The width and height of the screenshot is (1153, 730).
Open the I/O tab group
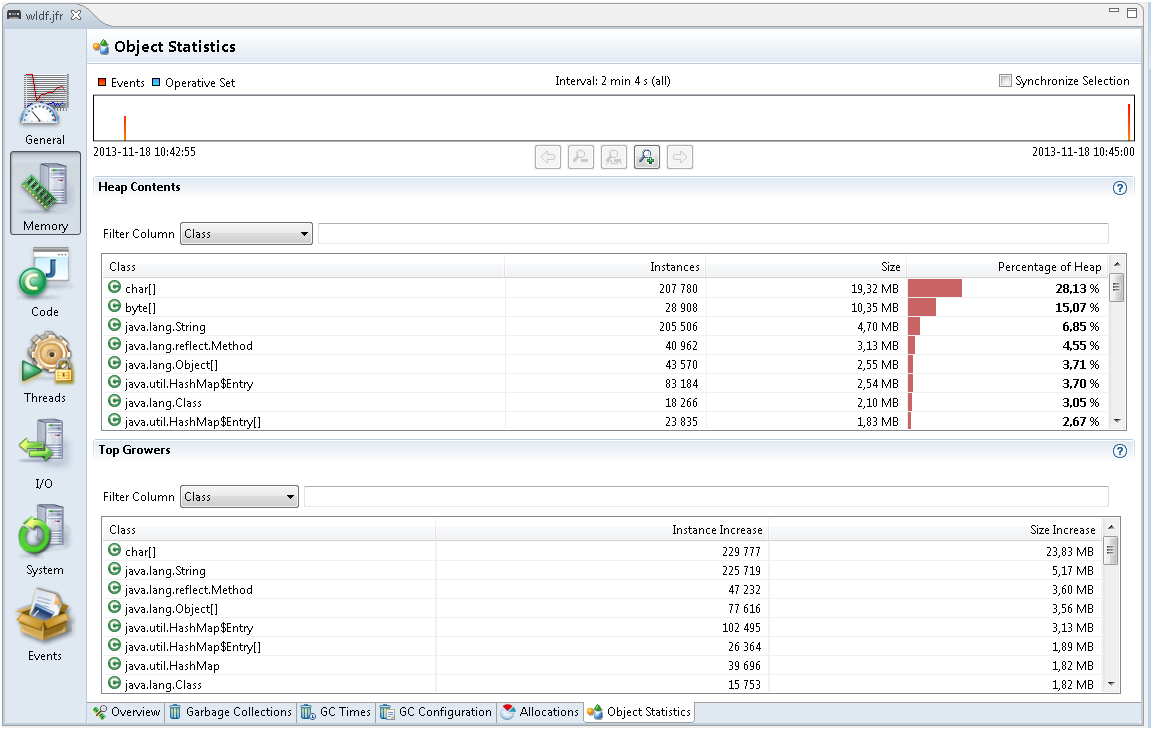[x=45, y=452]
